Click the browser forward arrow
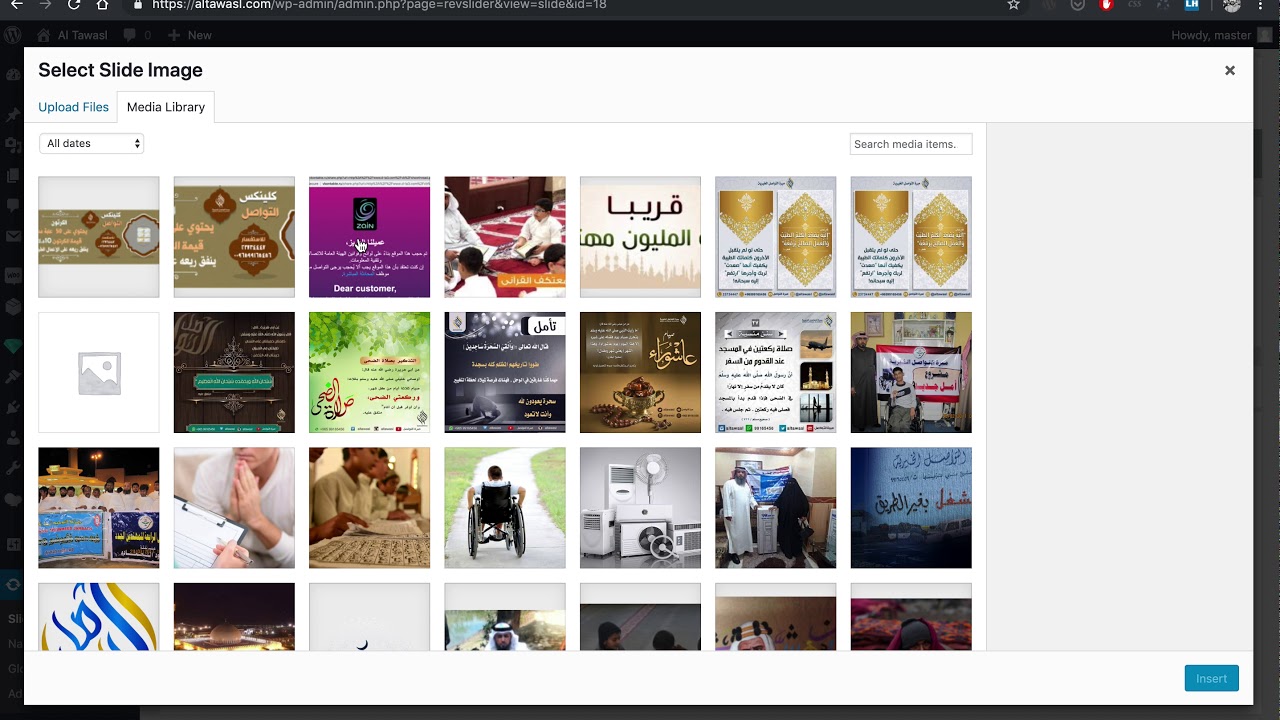Screen dimensions: 1280x720 pos(45,5)
